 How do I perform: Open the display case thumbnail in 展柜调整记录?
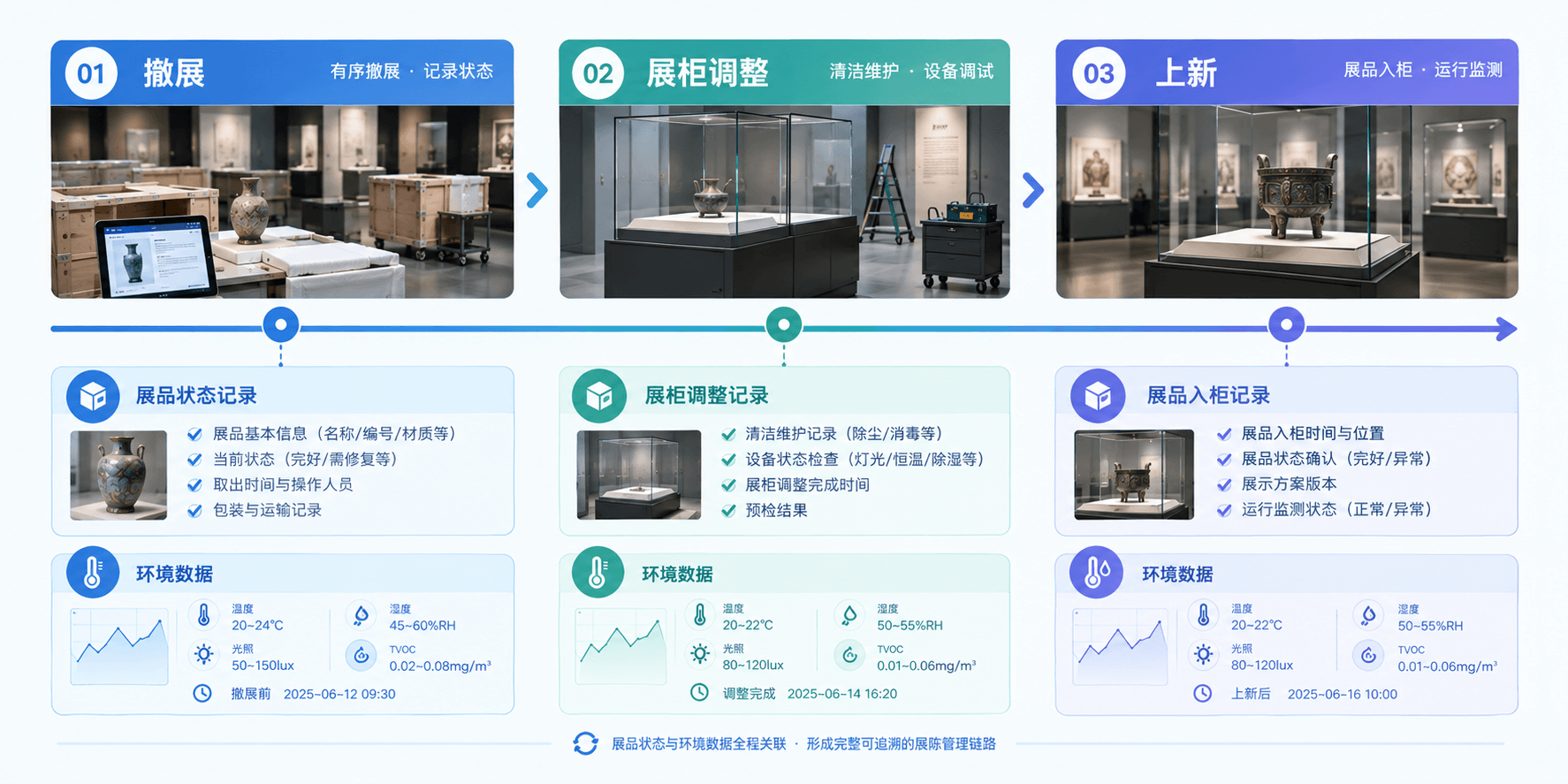[x=638, y=475]
